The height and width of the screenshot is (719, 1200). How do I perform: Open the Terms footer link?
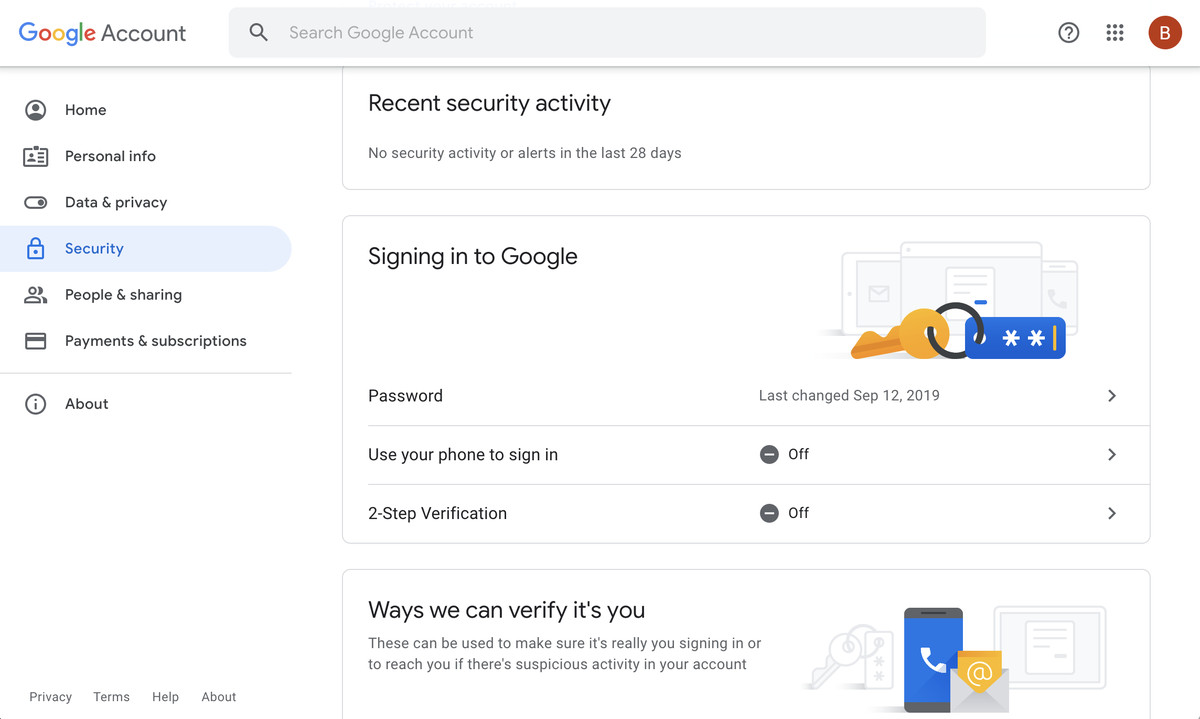pyautogui.click(x=111, y=697)
